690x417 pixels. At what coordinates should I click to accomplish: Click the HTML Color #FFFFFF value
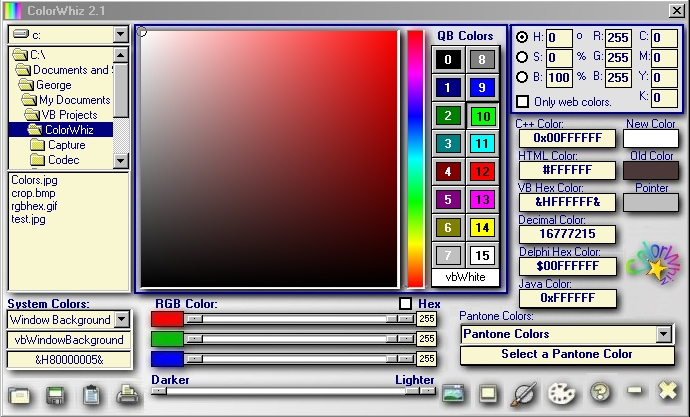pyautogui.click(x=567, y=170)
